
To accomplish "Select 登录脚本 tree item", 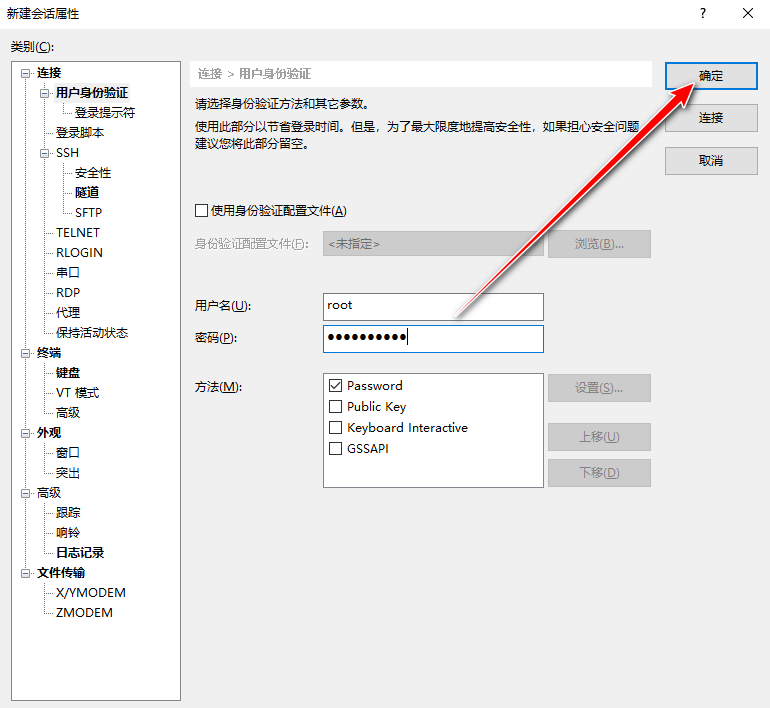I will [80, 133].
